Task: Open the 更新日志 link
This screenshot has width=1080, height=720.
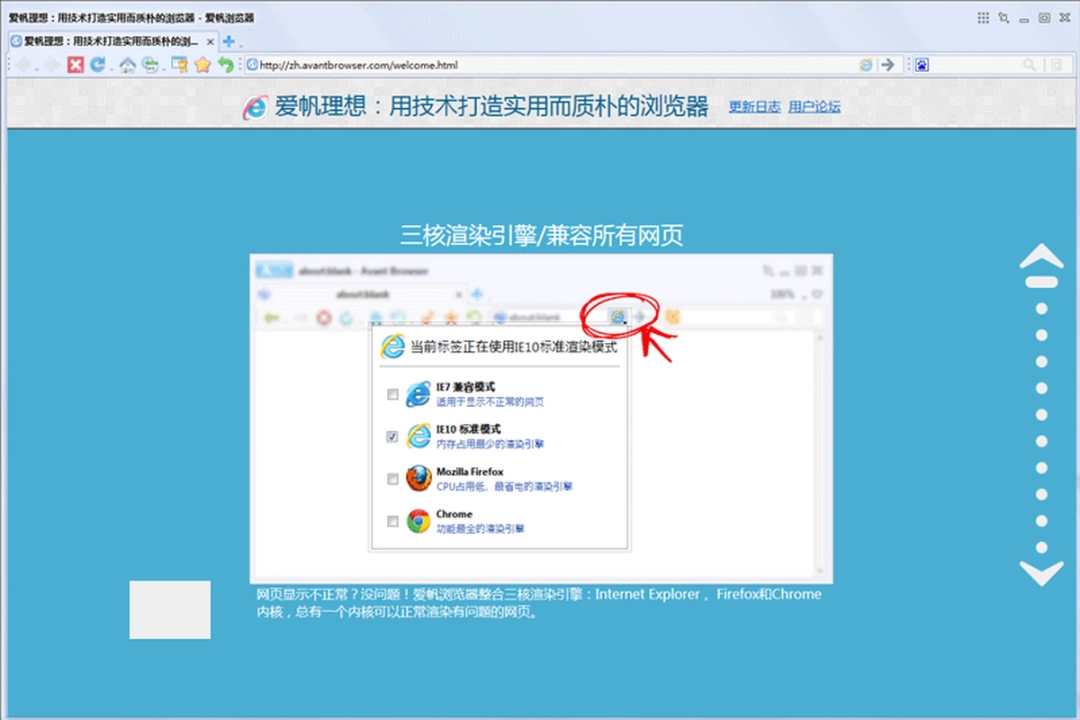Action: (x=755, y=106)
